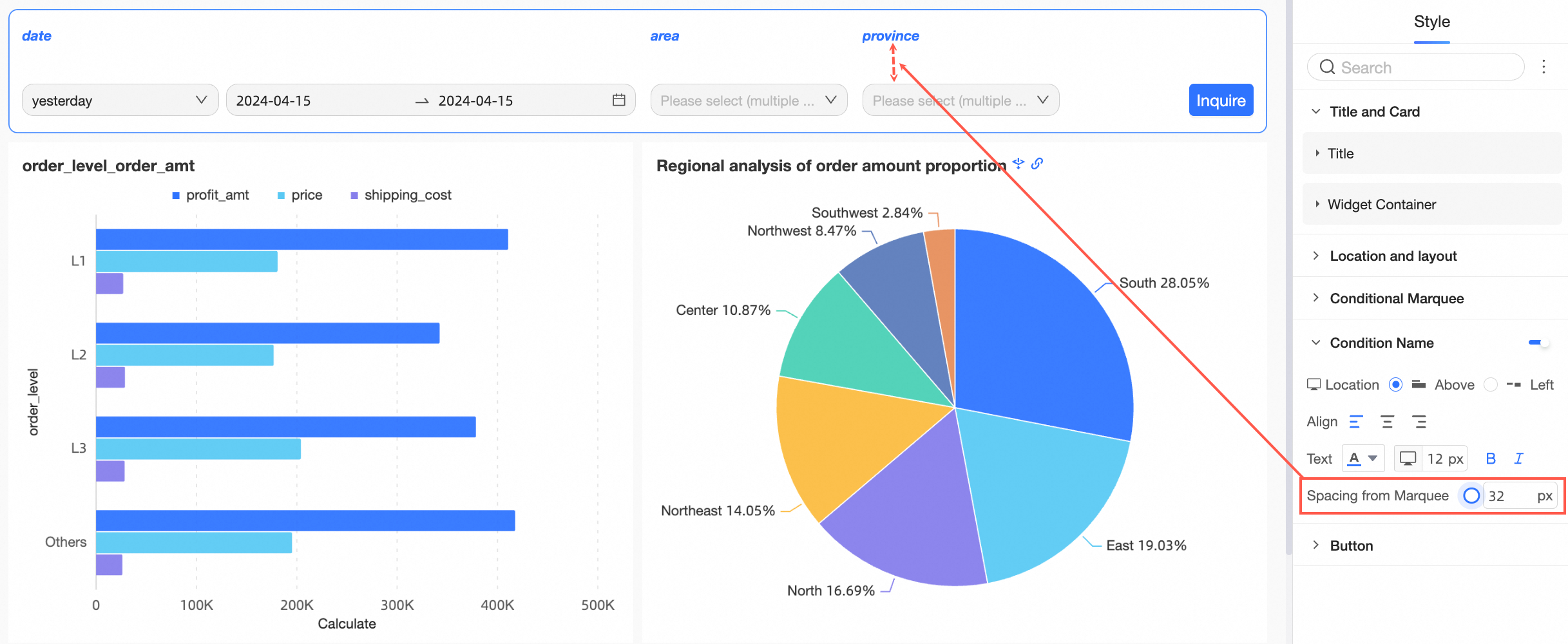Click the North 16.69% pie slice
This screenshot has height=644, width=1568.
coord(915,515)
